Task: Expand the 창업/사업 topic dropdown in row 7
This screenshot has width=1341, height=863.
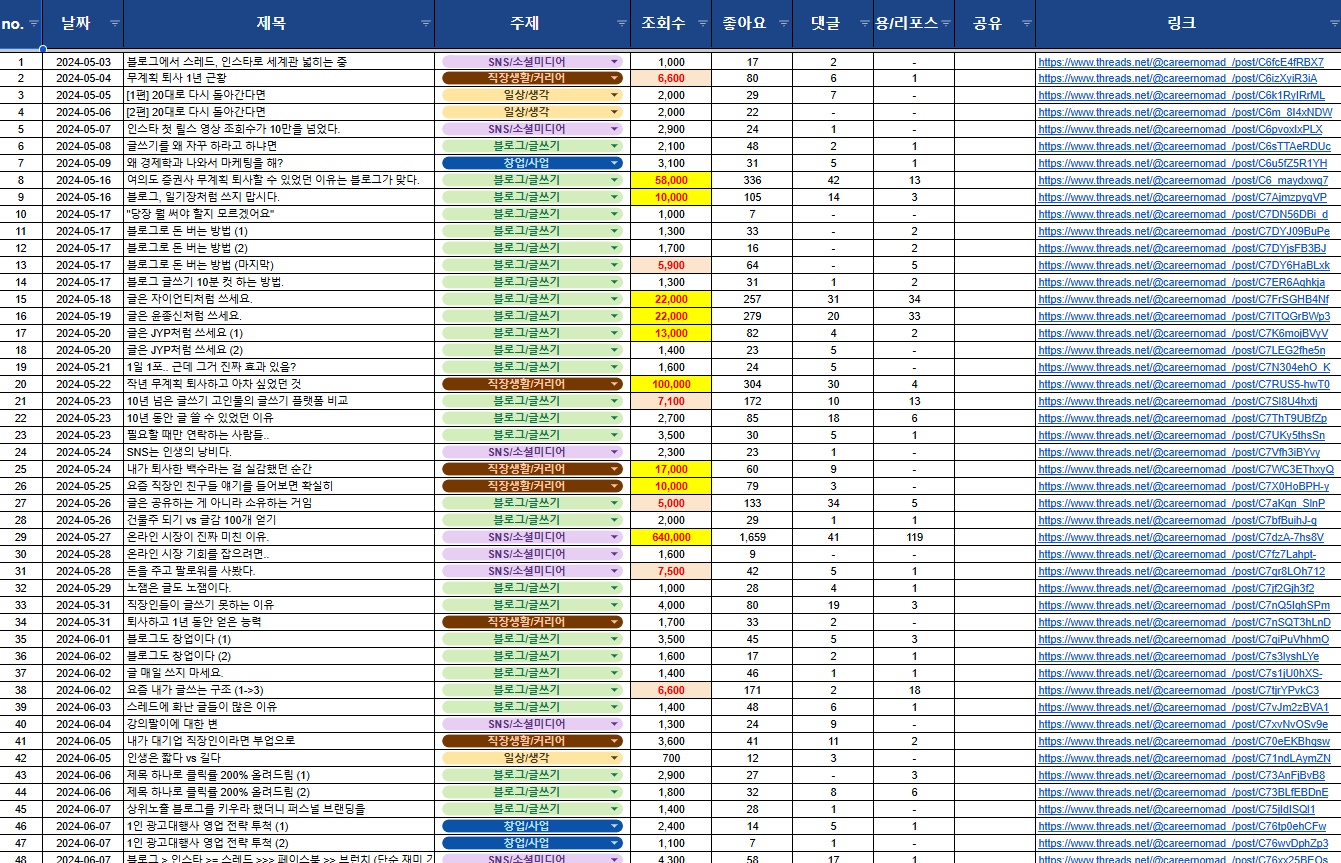Action: coord(614,163)
